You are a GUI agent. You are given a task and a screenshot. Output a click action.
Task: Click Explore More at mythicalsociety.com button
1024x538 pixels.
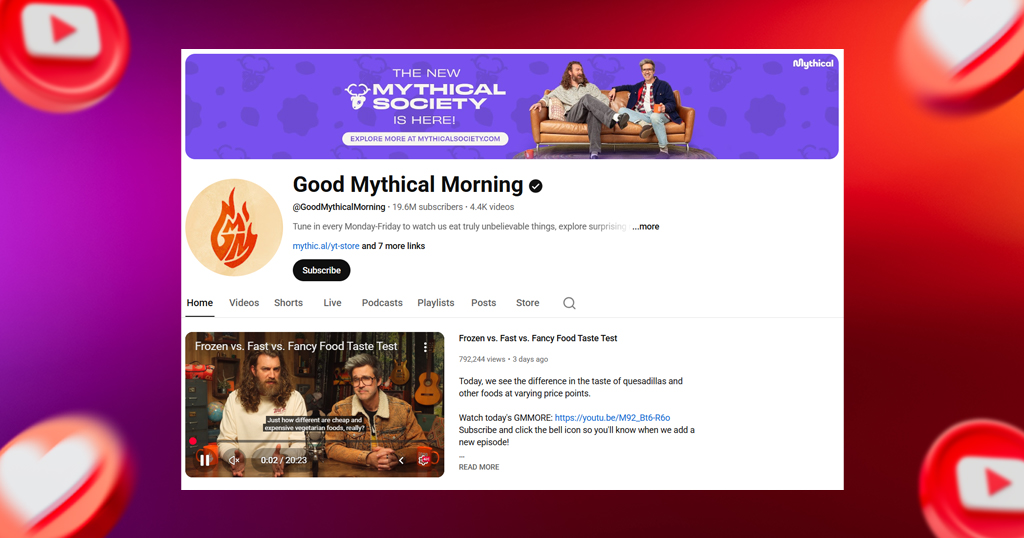tap(425, 138)
